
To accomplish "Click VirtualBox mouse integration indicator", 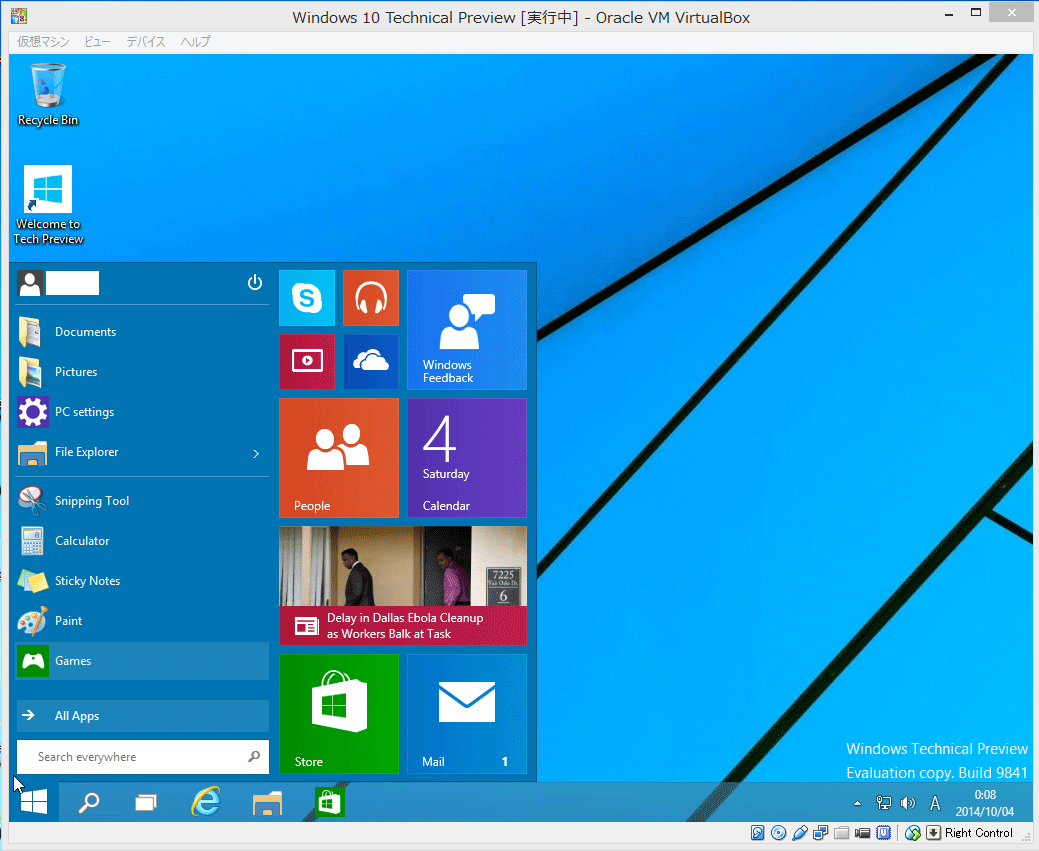I will click(x=912, y=832).
